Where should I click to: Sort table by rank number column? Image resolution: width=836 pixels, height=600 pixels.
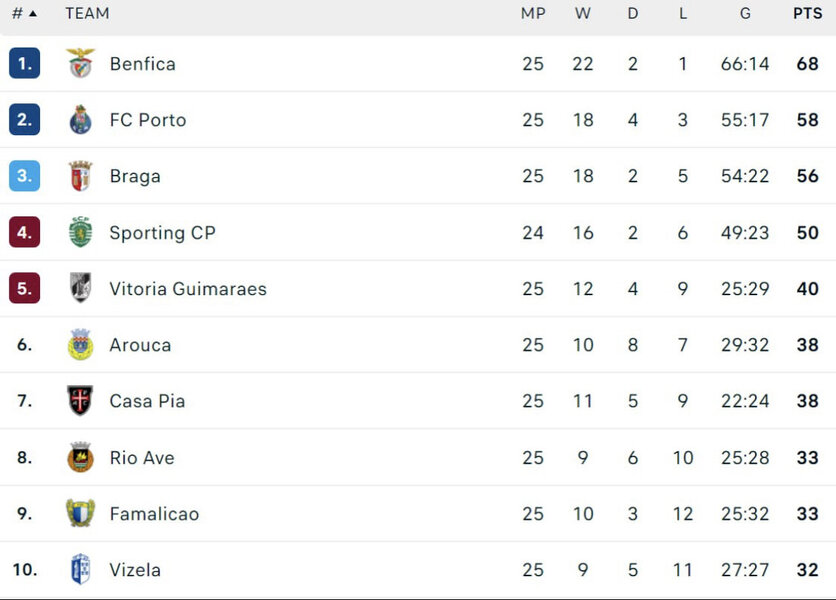[x=24, y=14]
